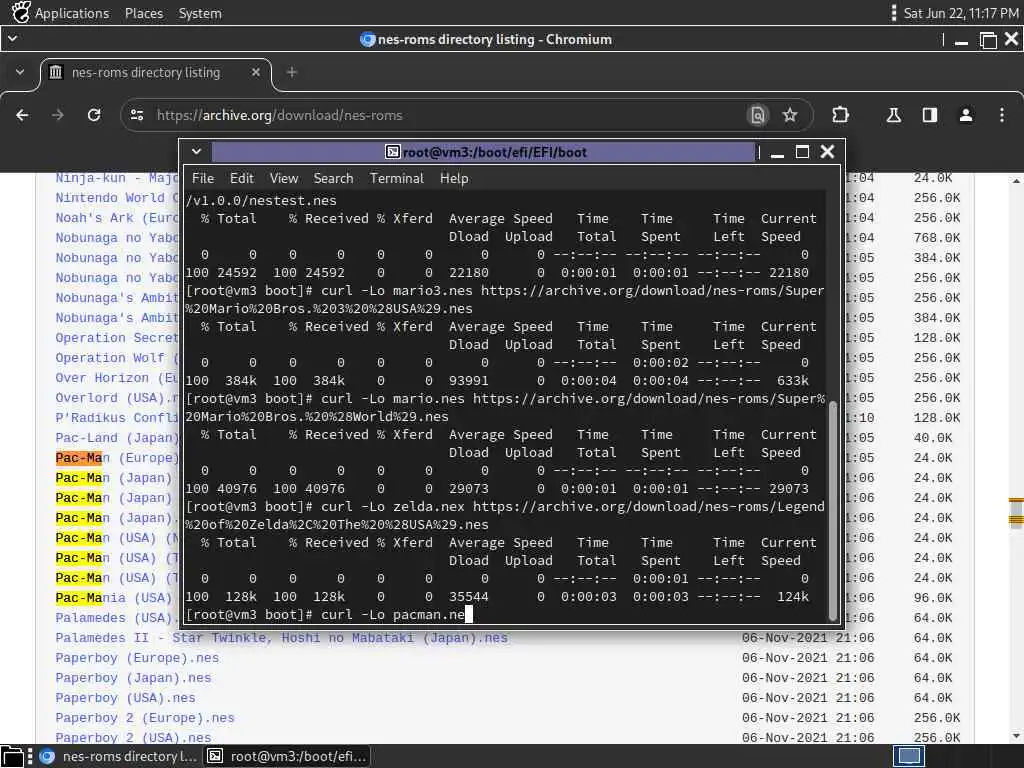Open the System menu in top panel
The height and width of the screenshot is (768, 1024).
[200, 13]
